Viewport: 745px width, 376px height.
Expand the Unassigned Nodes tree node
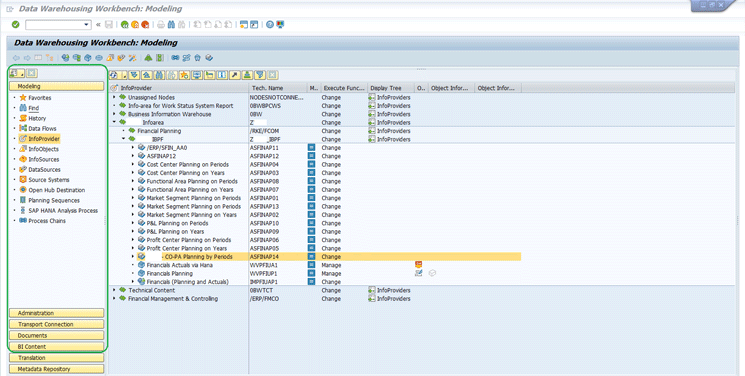114,97
